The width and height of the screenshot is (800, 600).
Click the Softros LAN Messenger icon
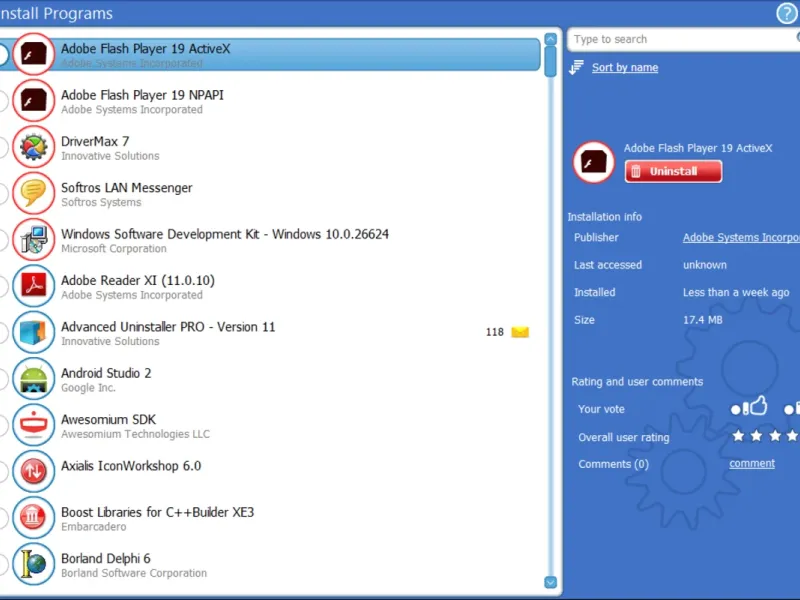pyautogui.click(x=34, y=193)
